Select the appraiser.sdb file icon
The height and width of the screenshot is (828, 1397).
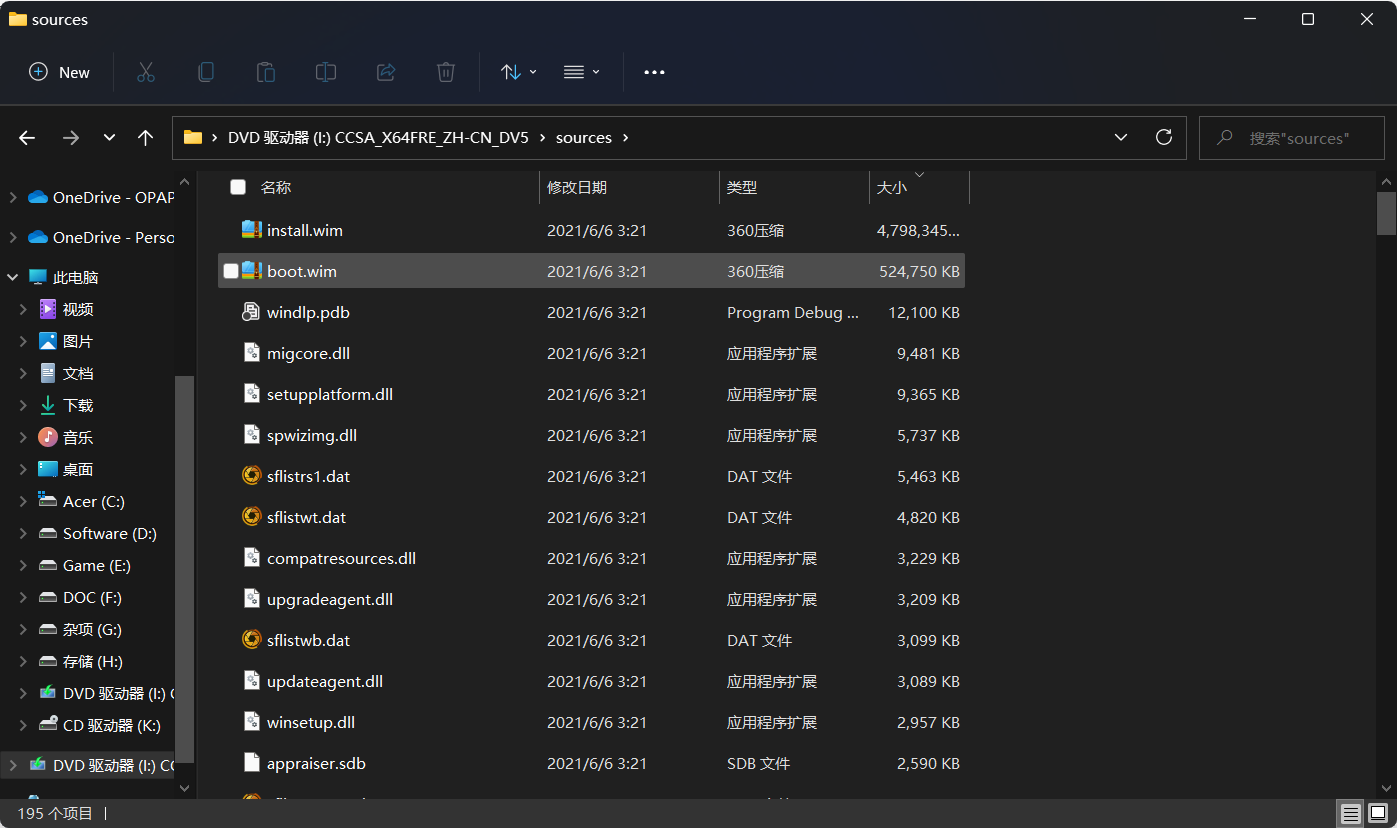(252, 763)
